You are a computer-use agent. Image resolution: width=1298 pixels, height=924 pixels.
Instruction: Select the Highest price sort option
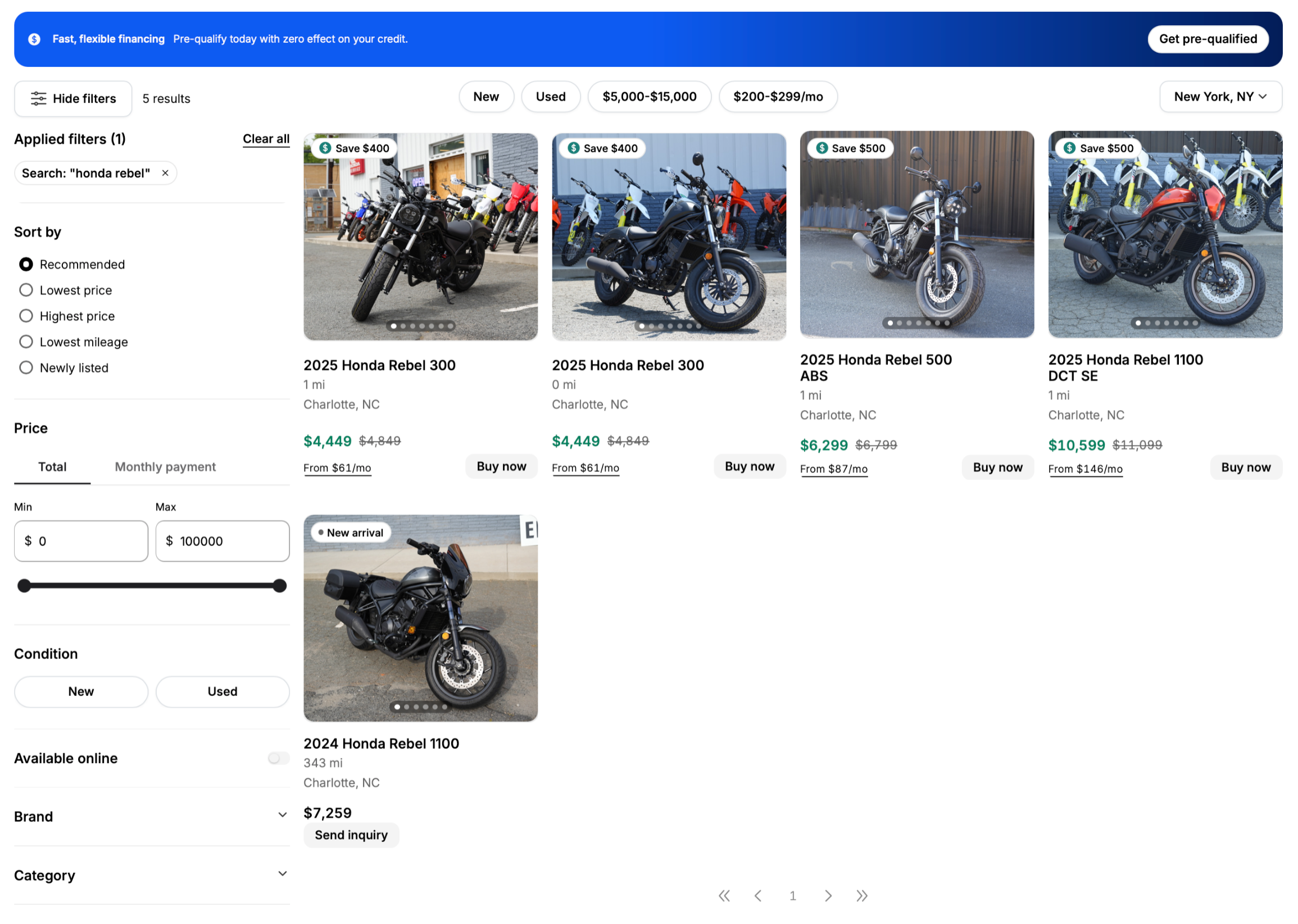[26, 316]
